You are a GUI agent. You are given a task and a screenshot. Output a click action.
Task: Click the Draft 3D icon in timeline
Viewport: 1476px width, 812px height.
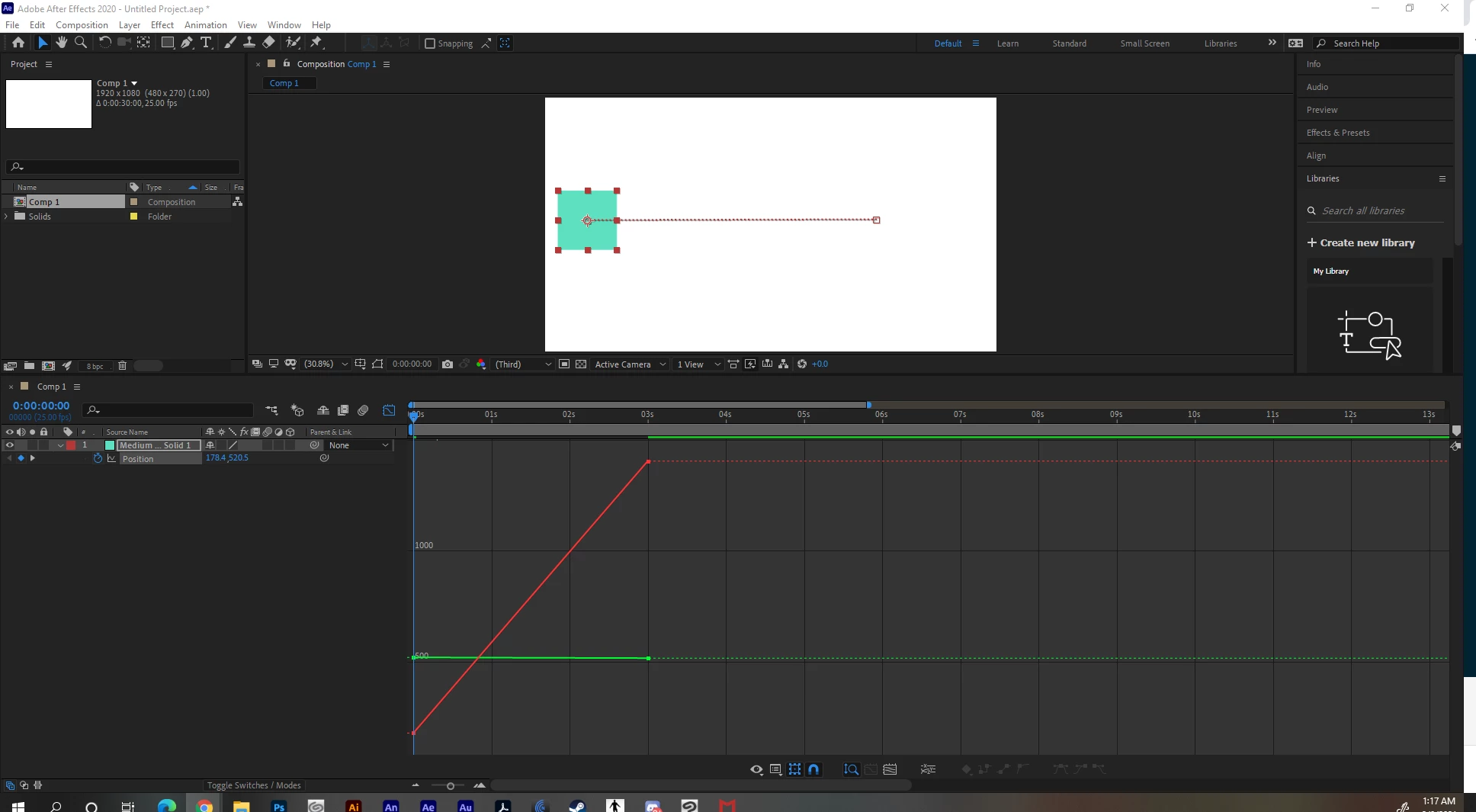[297, 410]
